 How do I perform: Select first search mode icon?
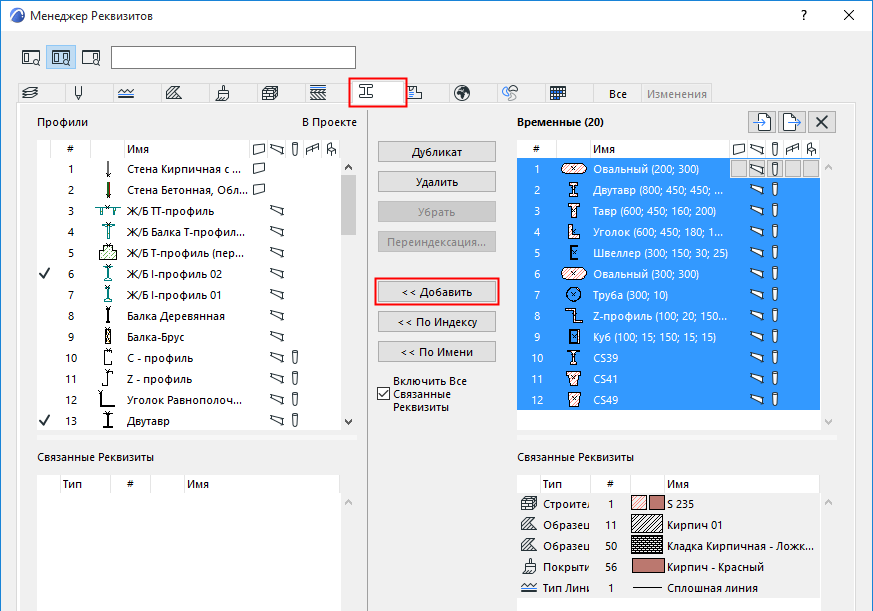(31, 57)
